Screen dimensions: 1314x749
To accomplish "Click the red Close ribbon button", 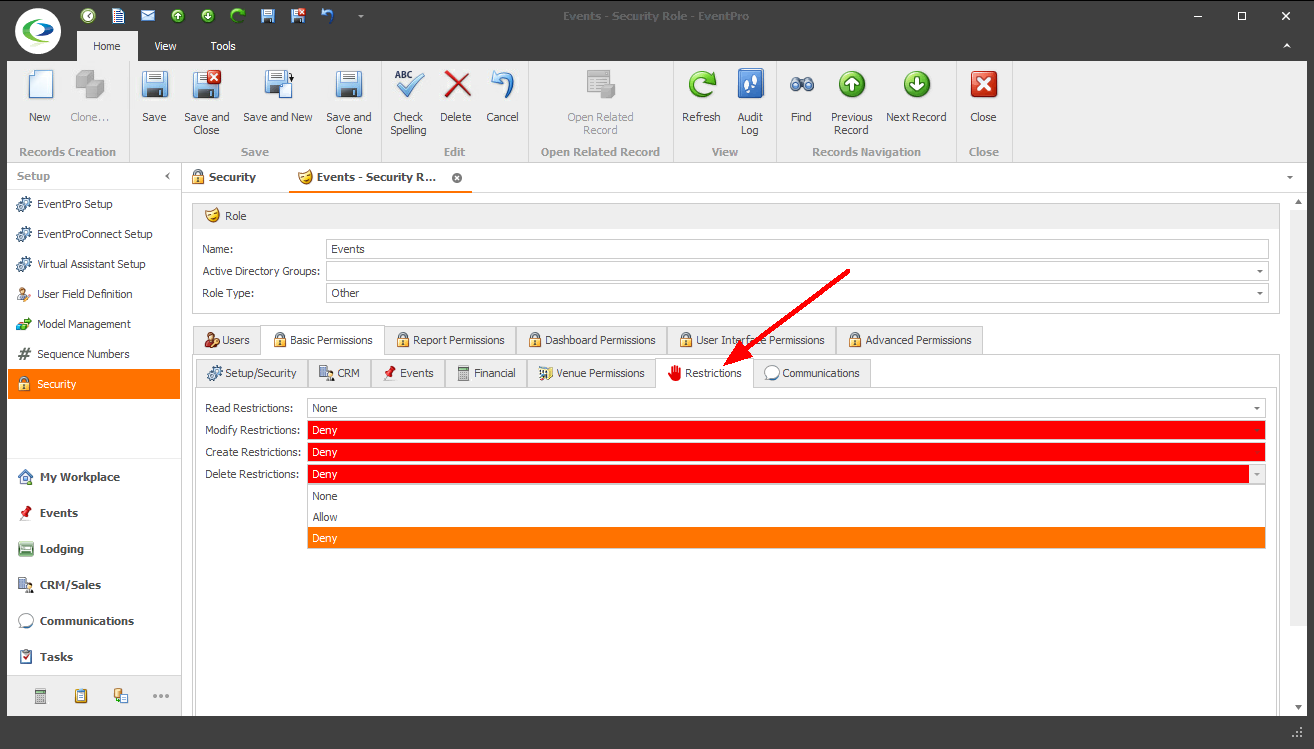I will [x=984, y=97].
